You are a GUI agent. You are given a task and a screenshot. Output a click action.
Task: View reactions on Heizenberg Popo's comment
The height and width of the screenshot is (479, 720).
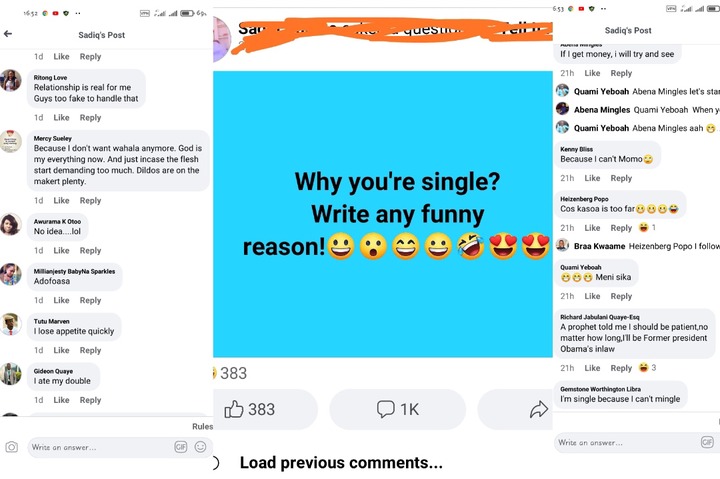click(x=647, y=227)
